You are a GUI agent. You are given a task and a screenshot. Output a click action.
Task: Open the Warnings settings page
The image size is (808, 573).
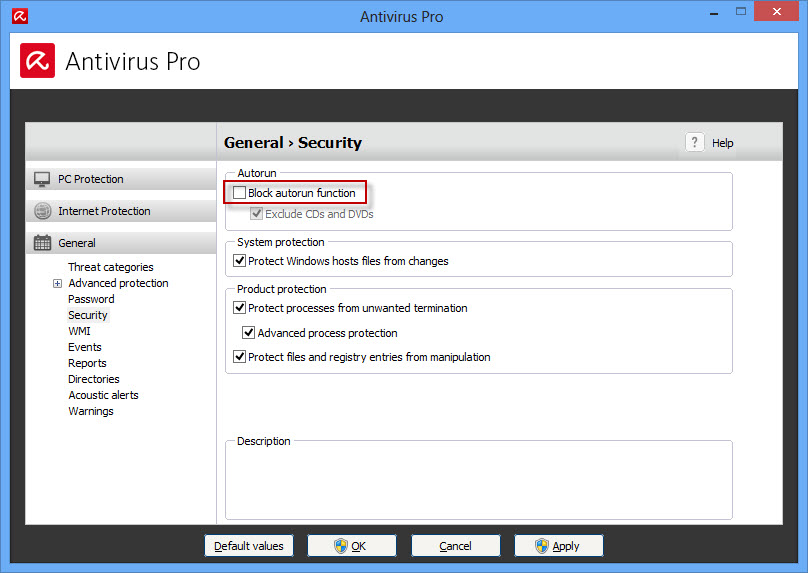pyautogui.click(x=91, y=411)
